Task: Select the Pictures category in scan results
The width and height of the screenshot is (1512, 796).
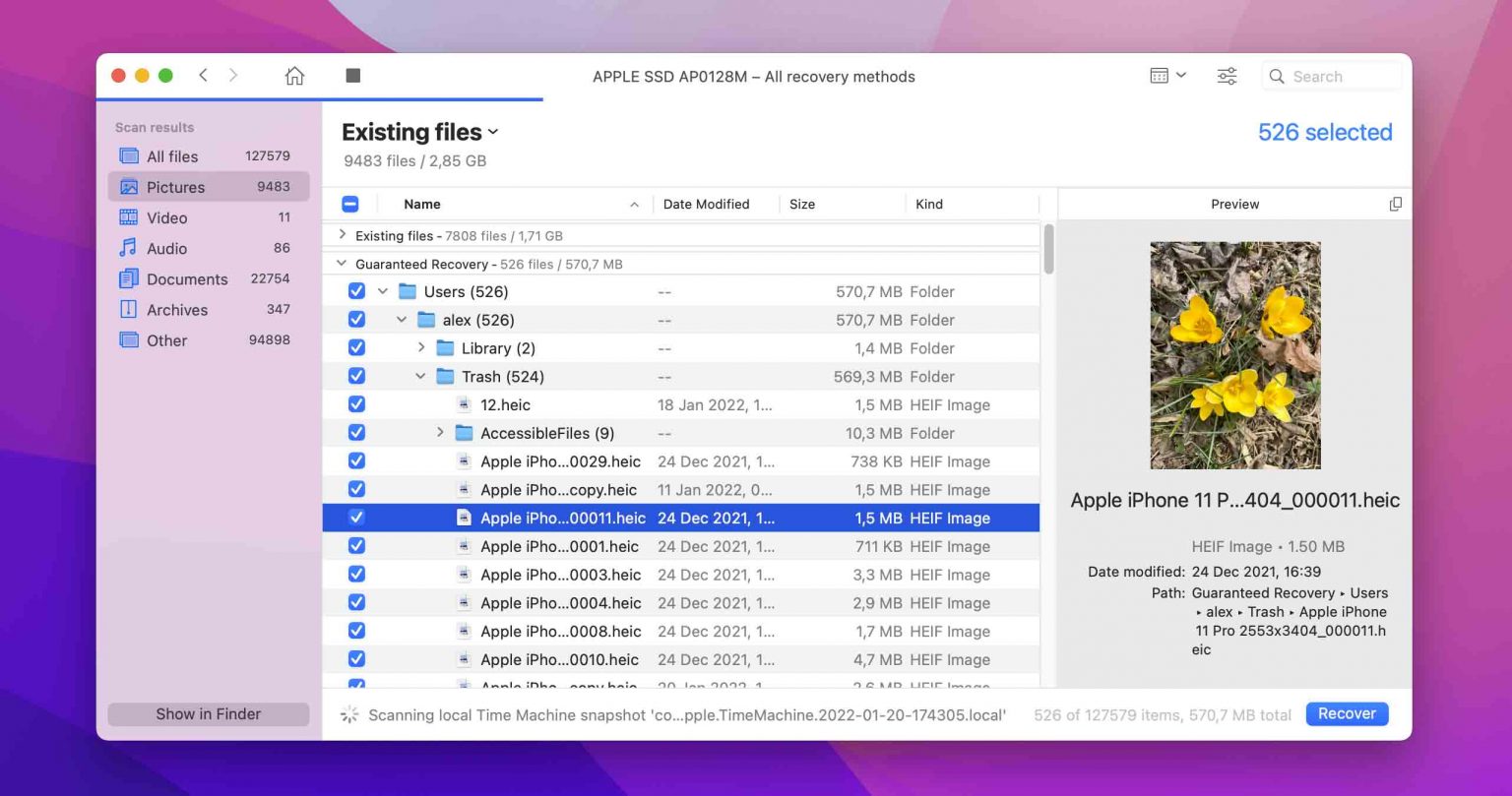Action: pos(175,186)
